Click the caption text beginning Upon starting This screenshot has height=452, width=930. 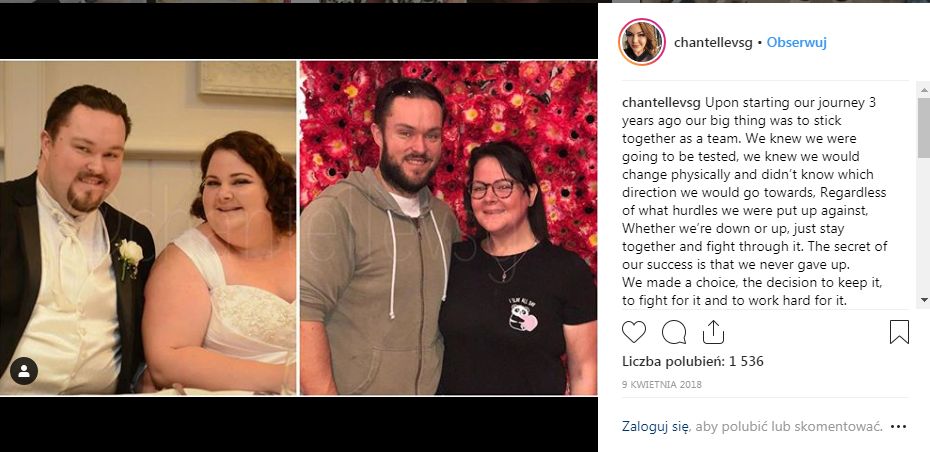click(754, 202)
